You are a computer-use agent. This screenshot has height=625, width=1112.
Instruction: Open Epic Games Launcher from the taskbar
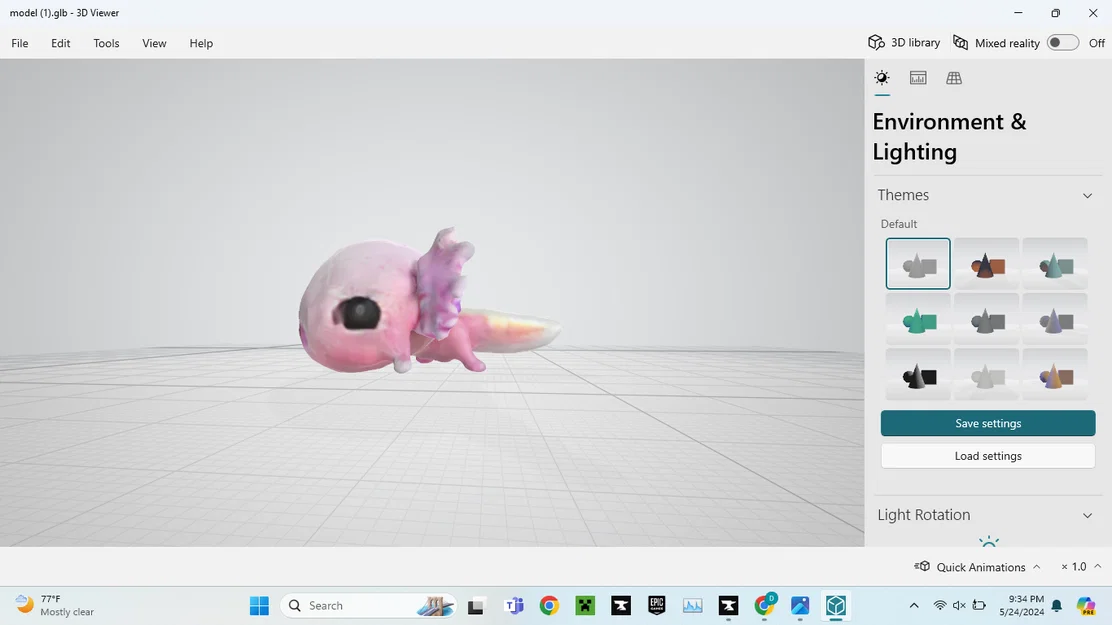(657, 606)
